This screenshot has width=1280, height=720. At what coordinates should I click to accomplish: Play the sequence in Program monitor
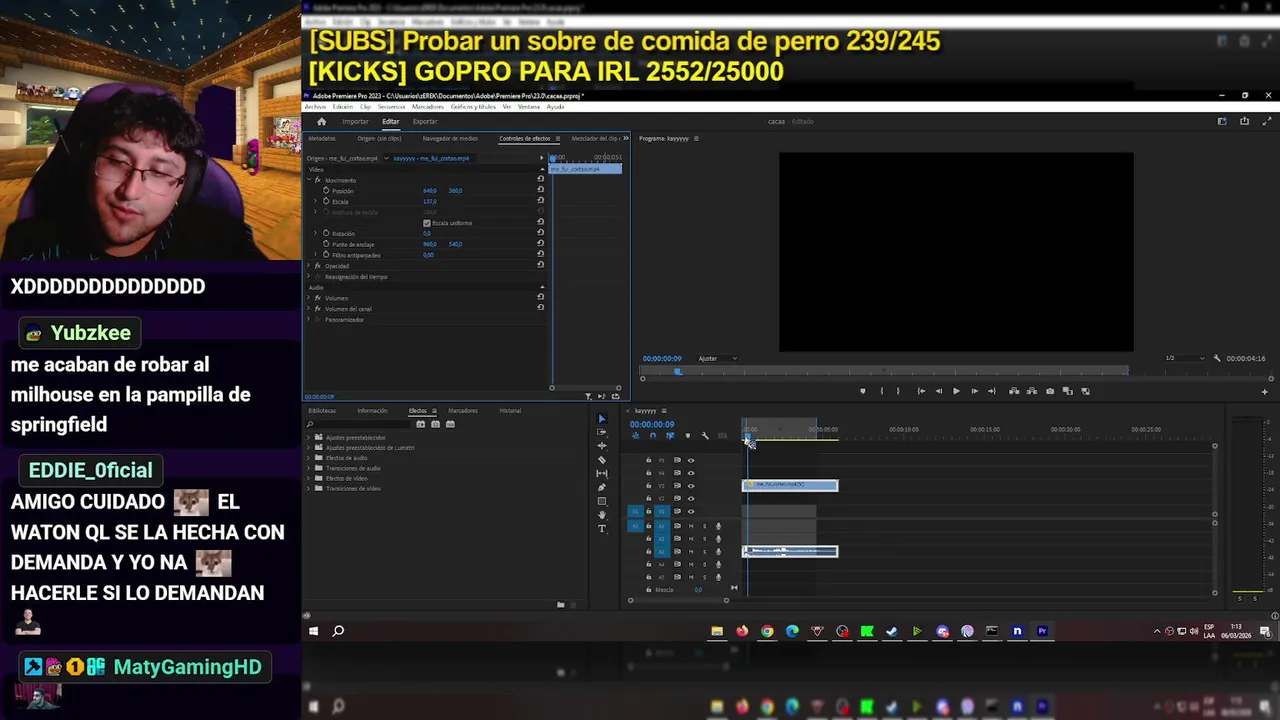pyautogui.click(x=956, y=391)
